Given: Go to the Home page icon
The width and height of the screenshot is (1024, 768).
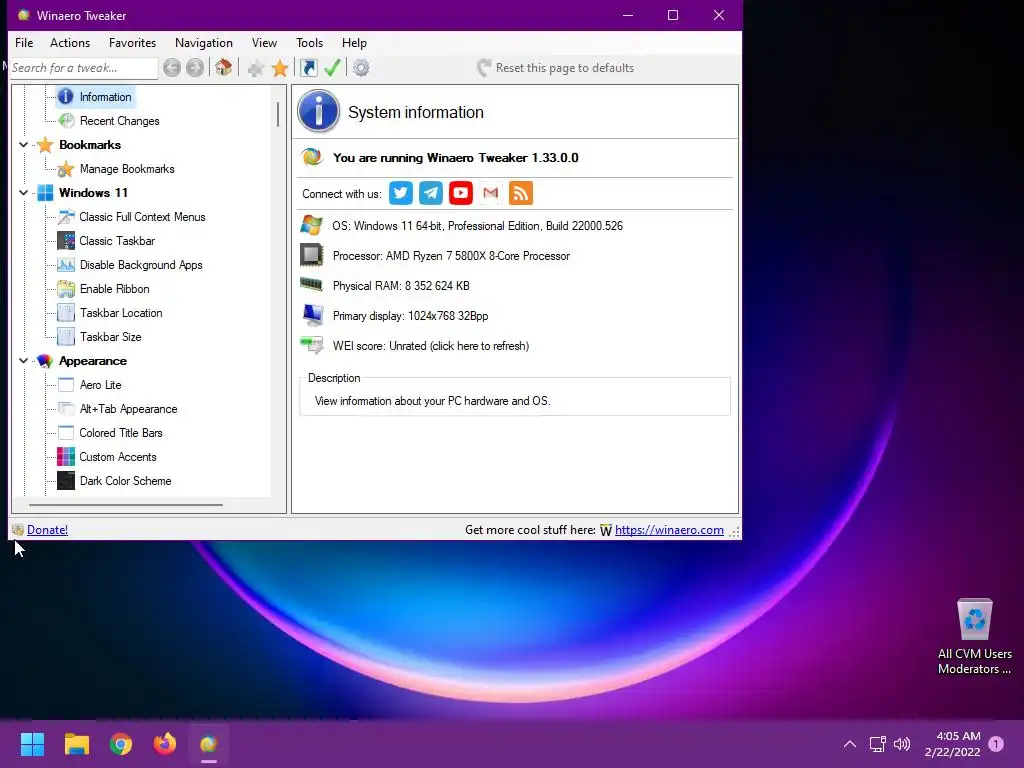Looking at the screenshot, I should 223,67.
